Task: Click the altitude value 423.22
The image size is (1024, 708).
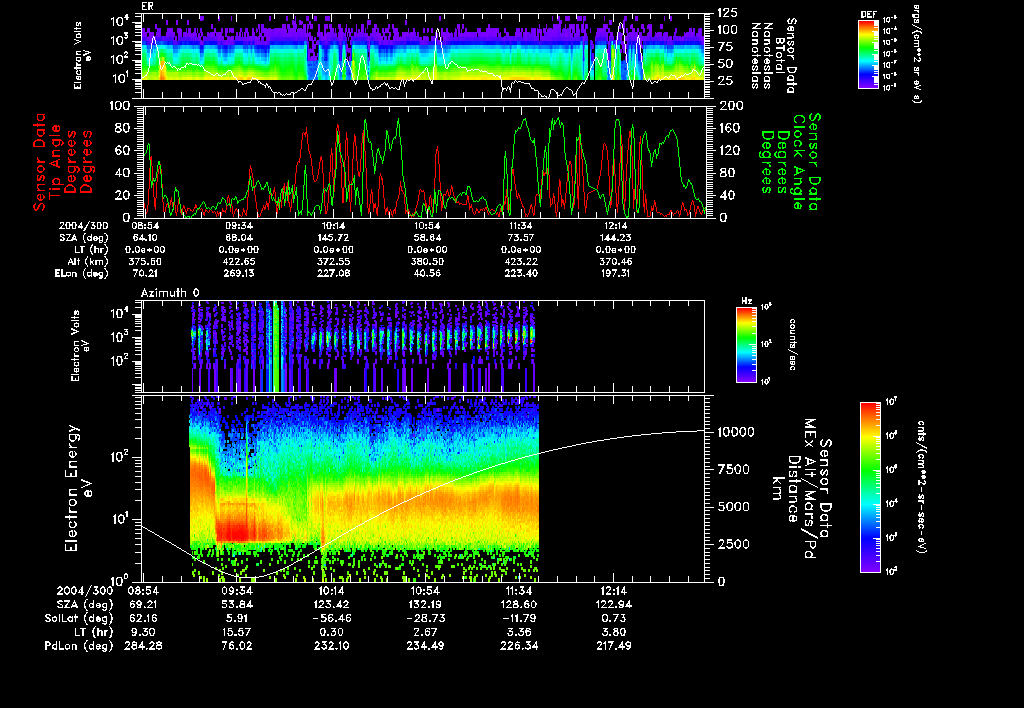Action: (x=520, y=262)
